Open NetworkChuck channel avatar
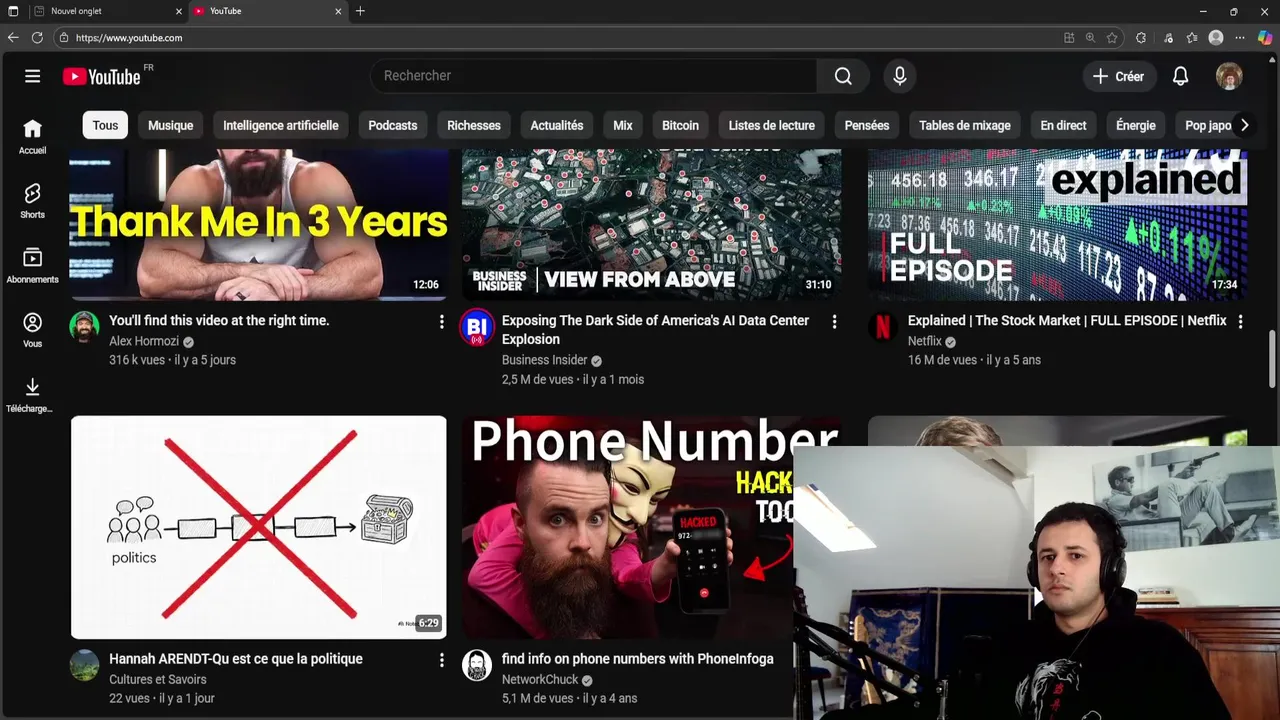Image resolution: width=1280 pixels, height=720 pixels. 477,665
